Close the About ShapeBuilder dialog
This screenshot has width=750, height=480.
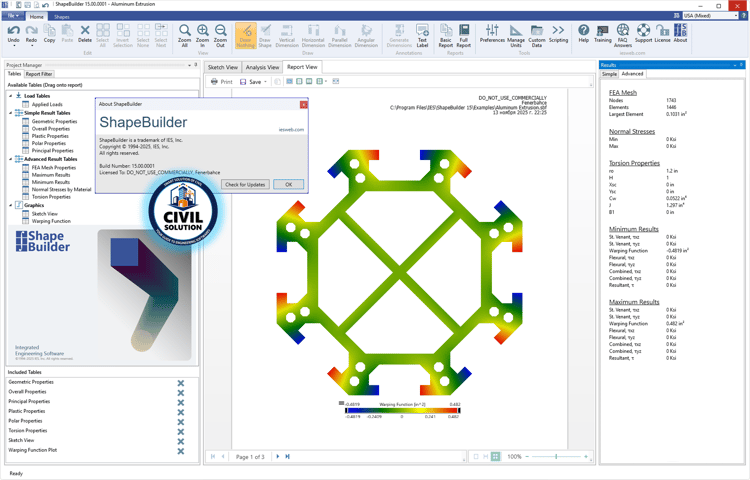pyautogui.click(x=303, y=104)
